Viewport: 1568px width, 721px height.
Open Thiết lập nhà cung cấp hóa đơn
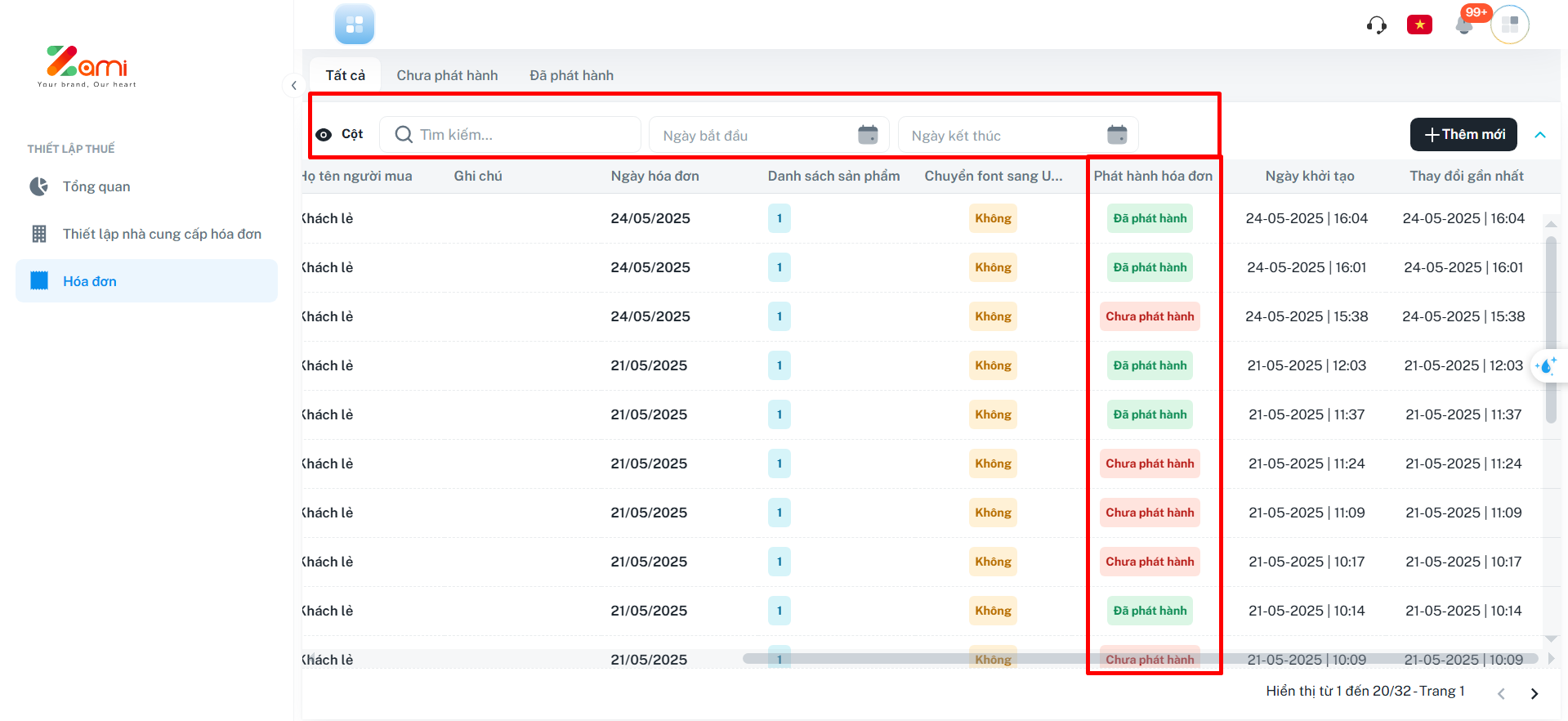point(162,234)
